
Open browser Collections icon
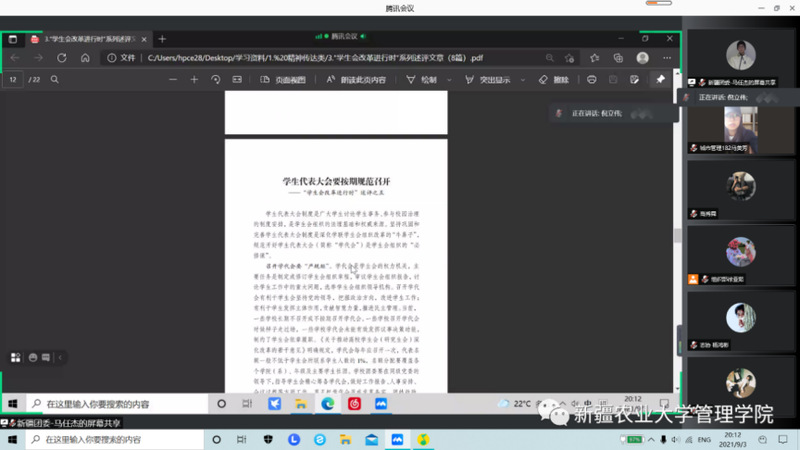point(619,58)
